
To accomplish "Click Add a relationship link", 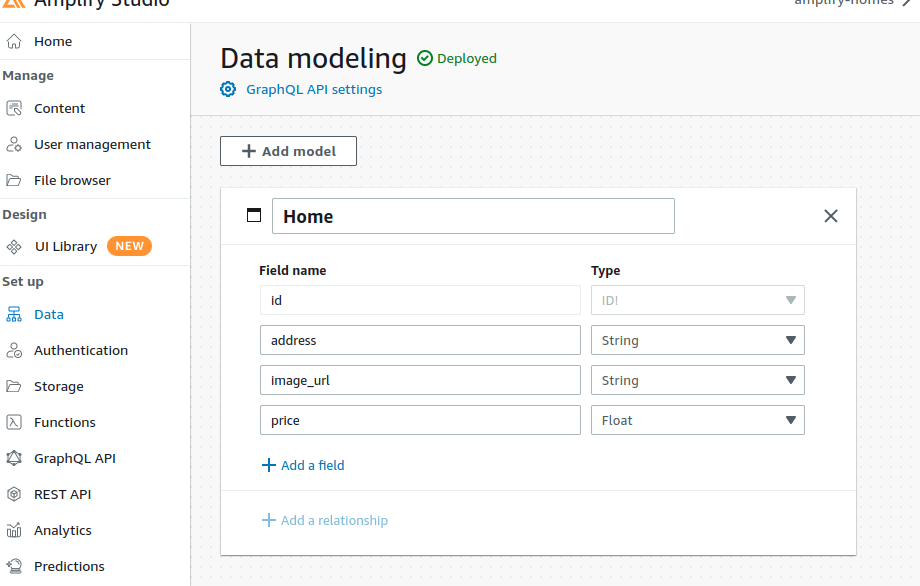I will pos(334,520).
